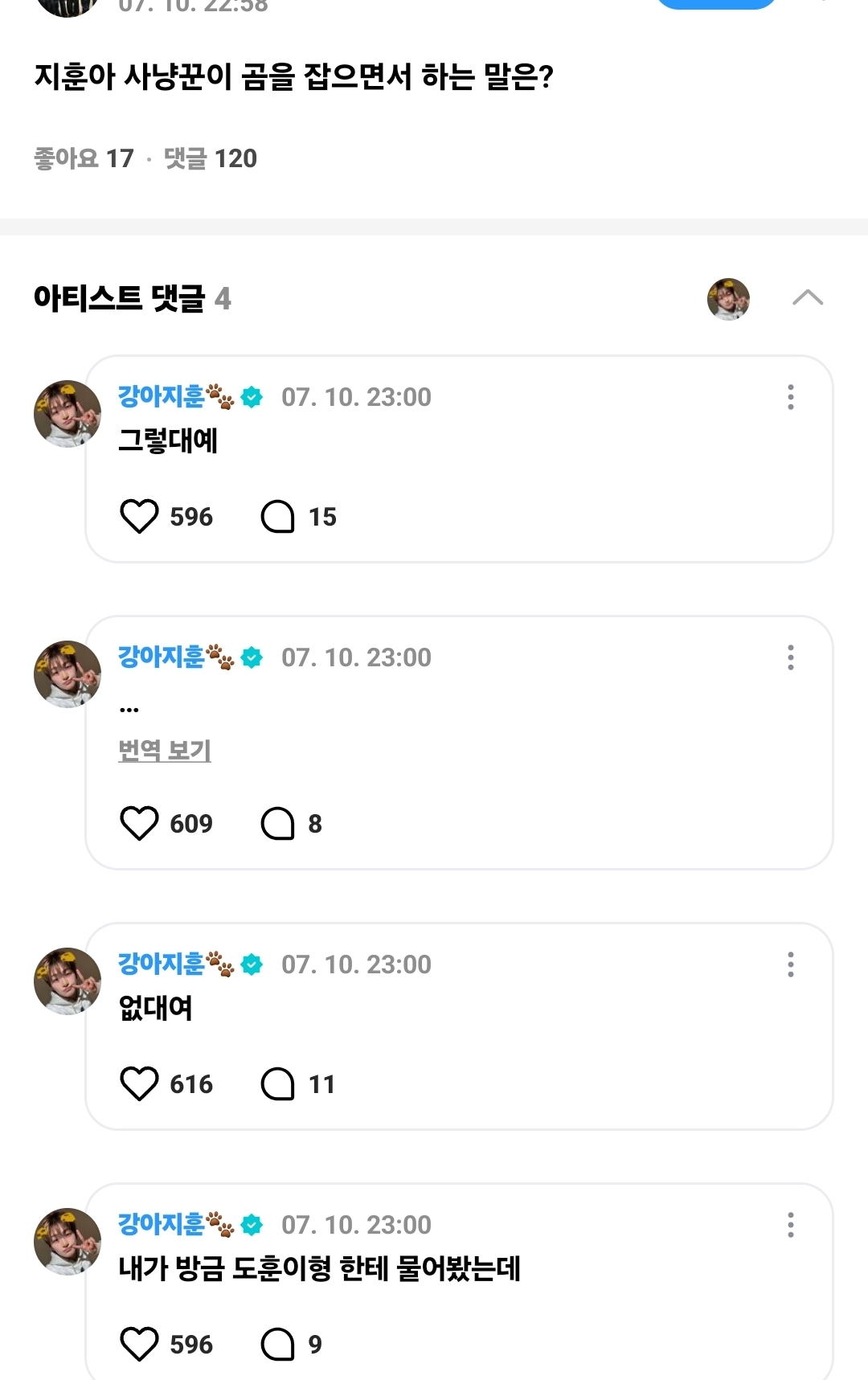Image resolution: width=868 pixels, height=1380 pixels.
Task: Open the 9 replies on last comment
Action: pos(278,1345)
